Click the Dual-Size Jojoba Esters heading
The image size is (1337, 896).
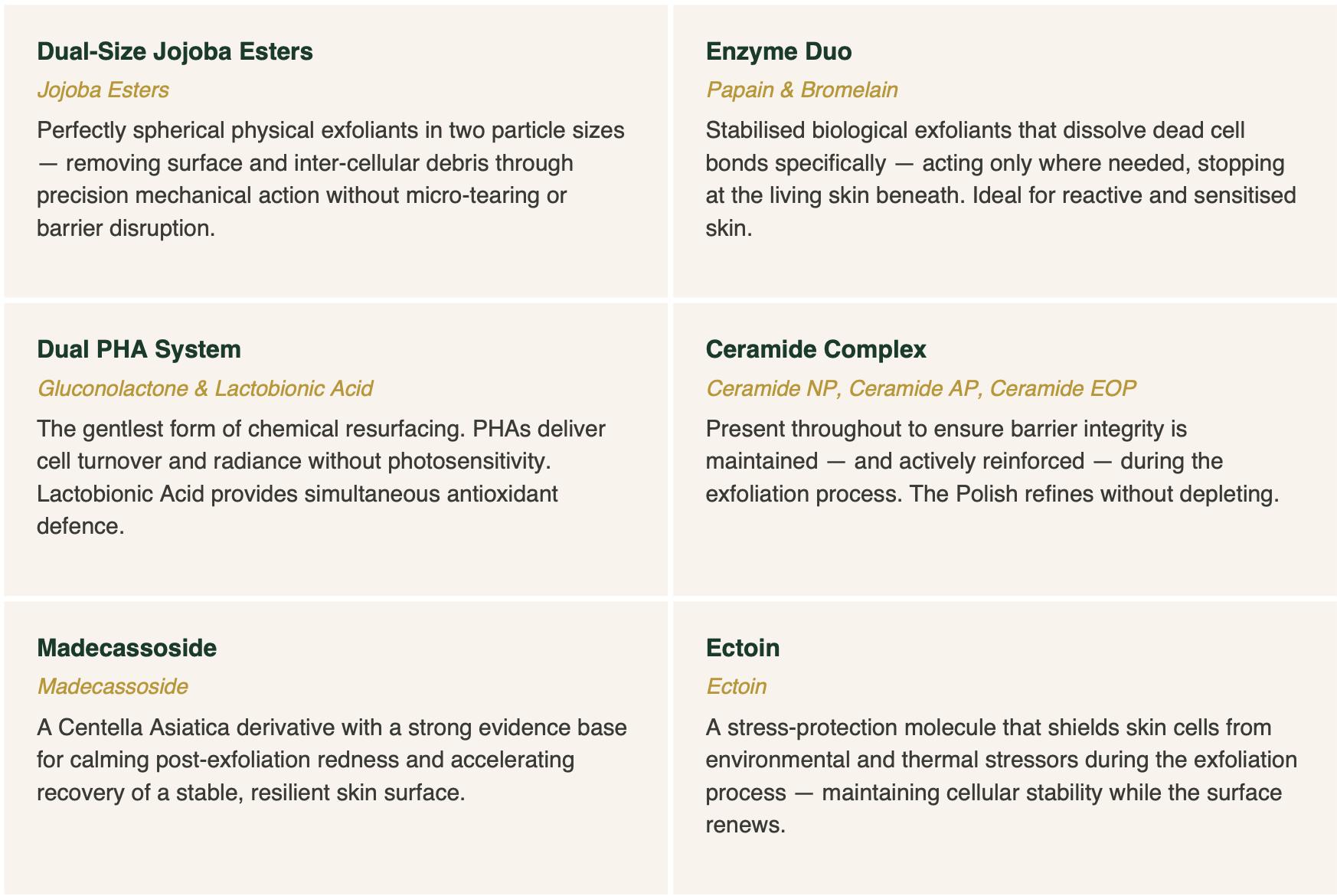[x=175, y=51]
